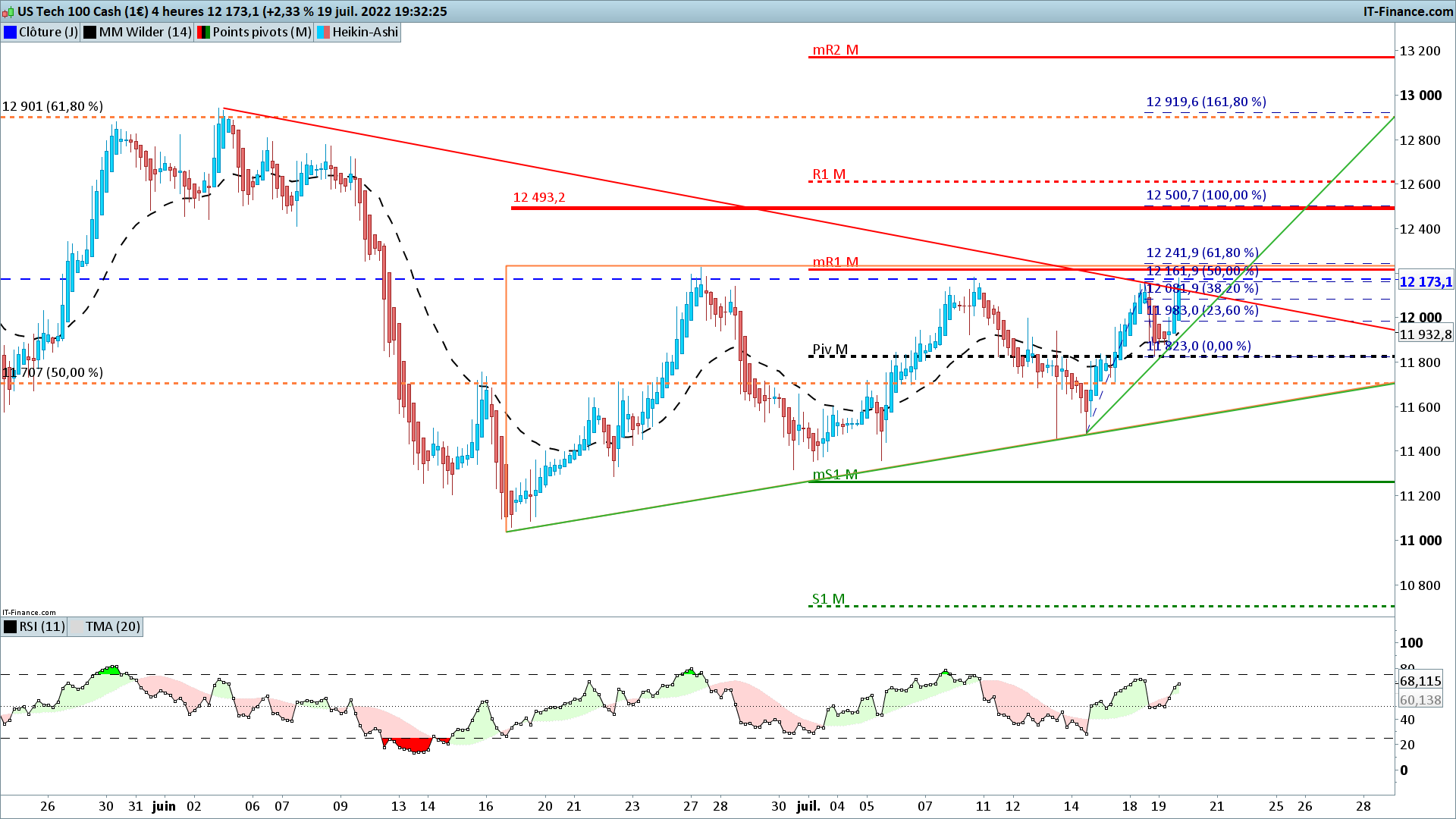Open TMA (20) indicator label
Screen dimensions: 1456x819
pos(112,626)
